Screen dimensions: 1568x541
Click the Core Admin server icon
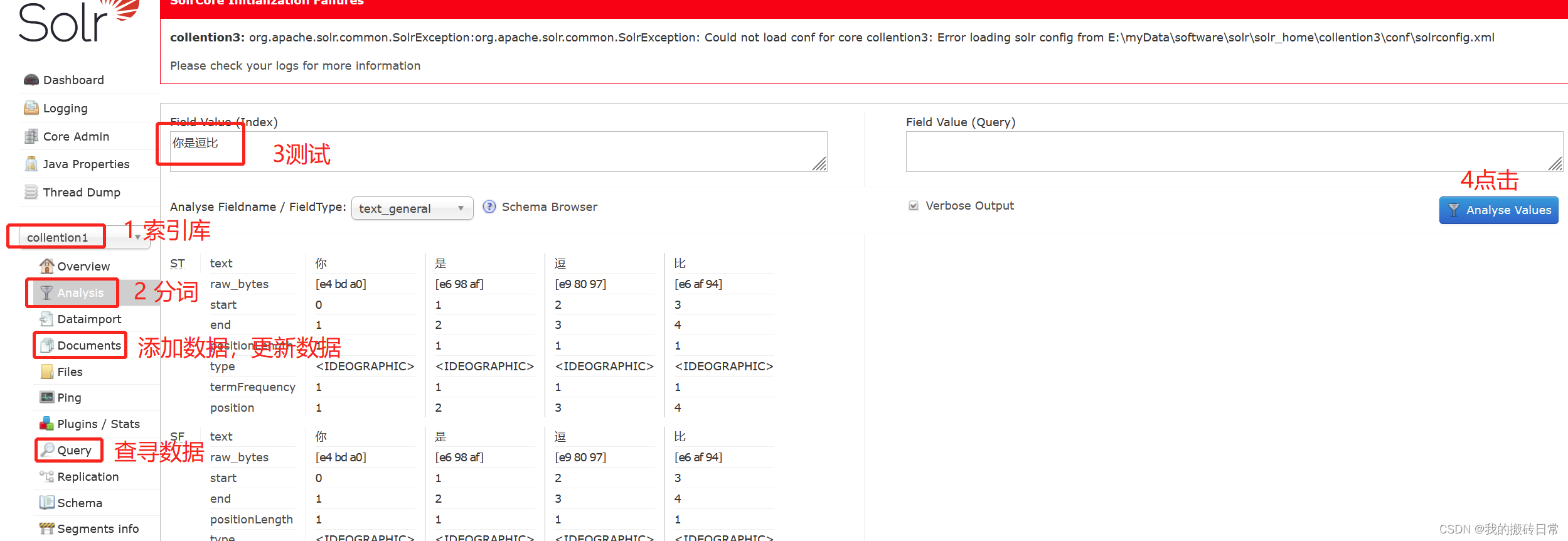click(x=31, y=136)
